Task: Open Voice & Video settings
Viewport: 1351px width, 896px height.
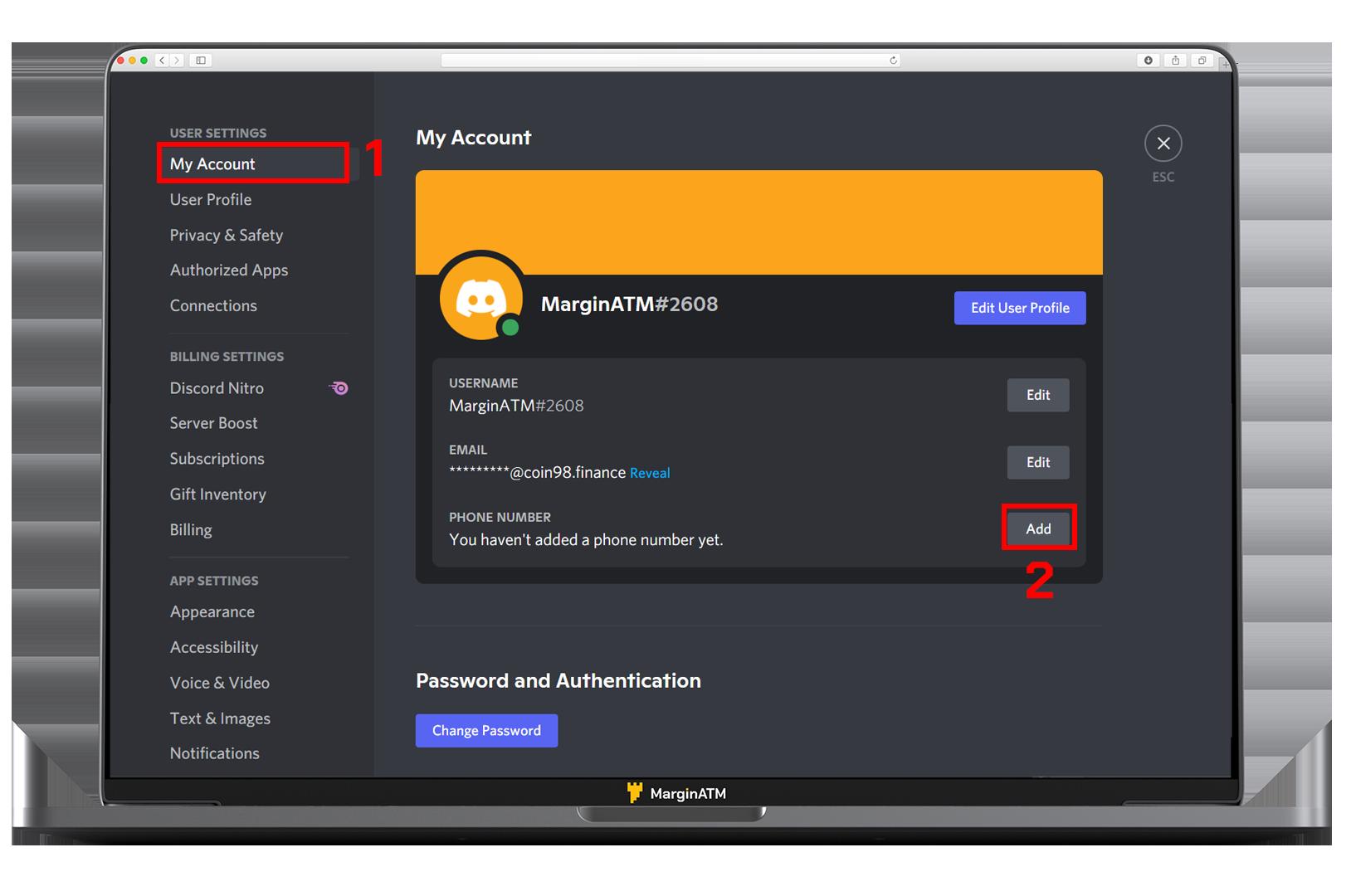Action: point(220,683)
